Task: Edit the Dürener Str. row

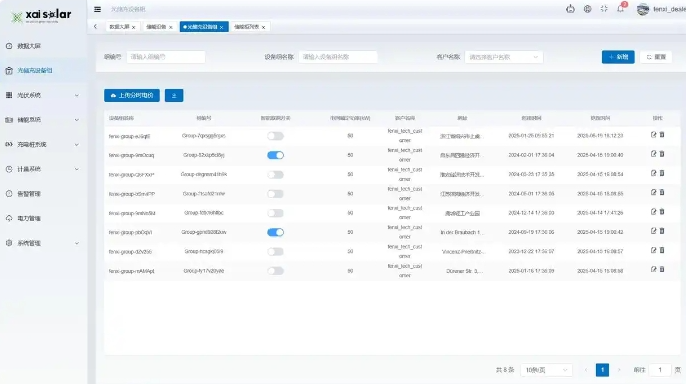Action: [654, 269]
